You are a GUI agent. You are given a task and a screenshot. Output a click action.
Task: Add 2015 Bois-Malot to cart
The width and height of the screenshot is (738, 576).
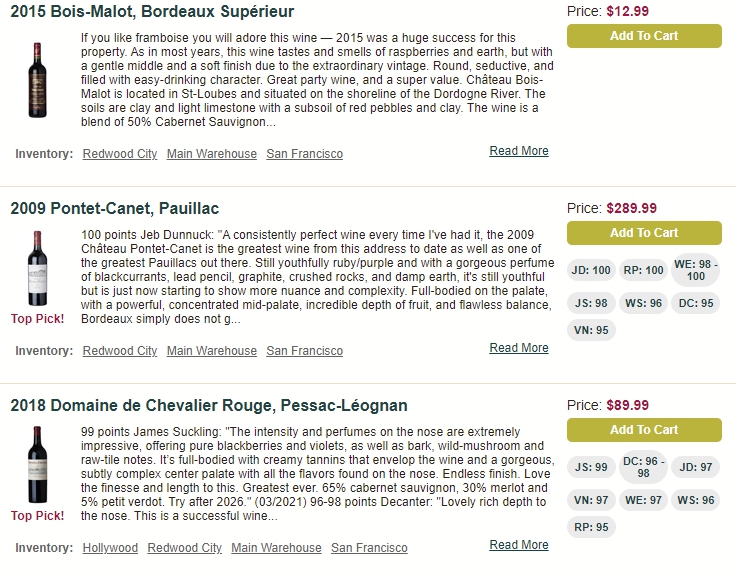coord(644,36)
